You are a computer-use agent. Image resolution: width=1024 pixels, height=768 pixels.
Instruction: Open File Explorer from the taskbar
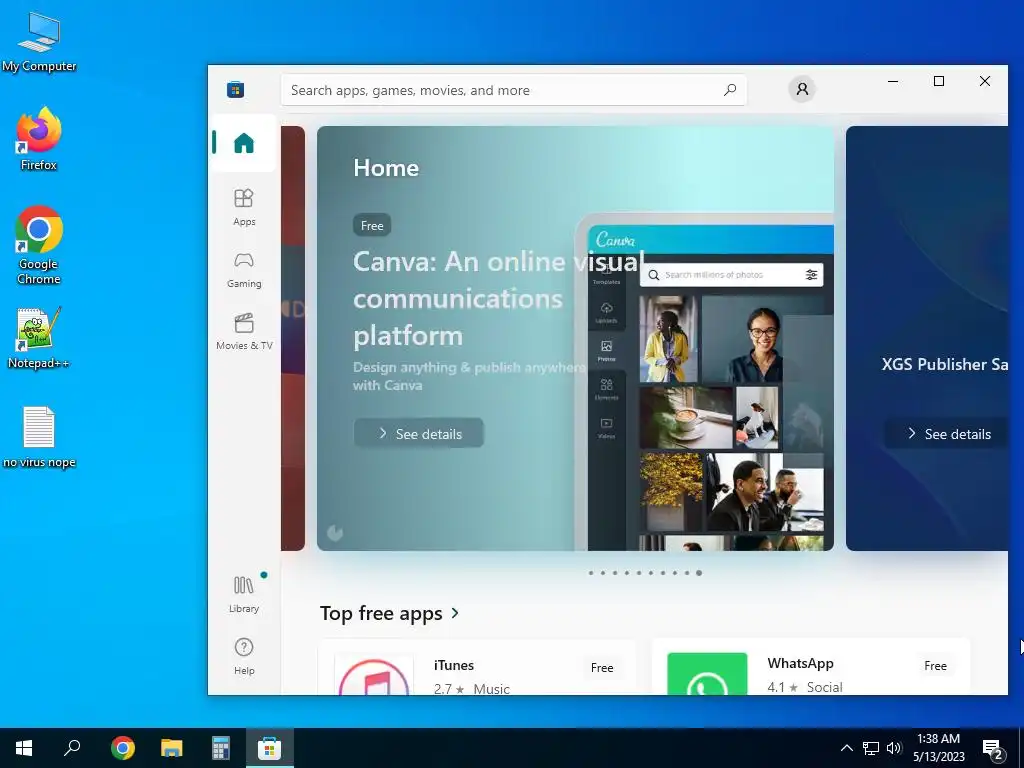(x=171, y=748)
